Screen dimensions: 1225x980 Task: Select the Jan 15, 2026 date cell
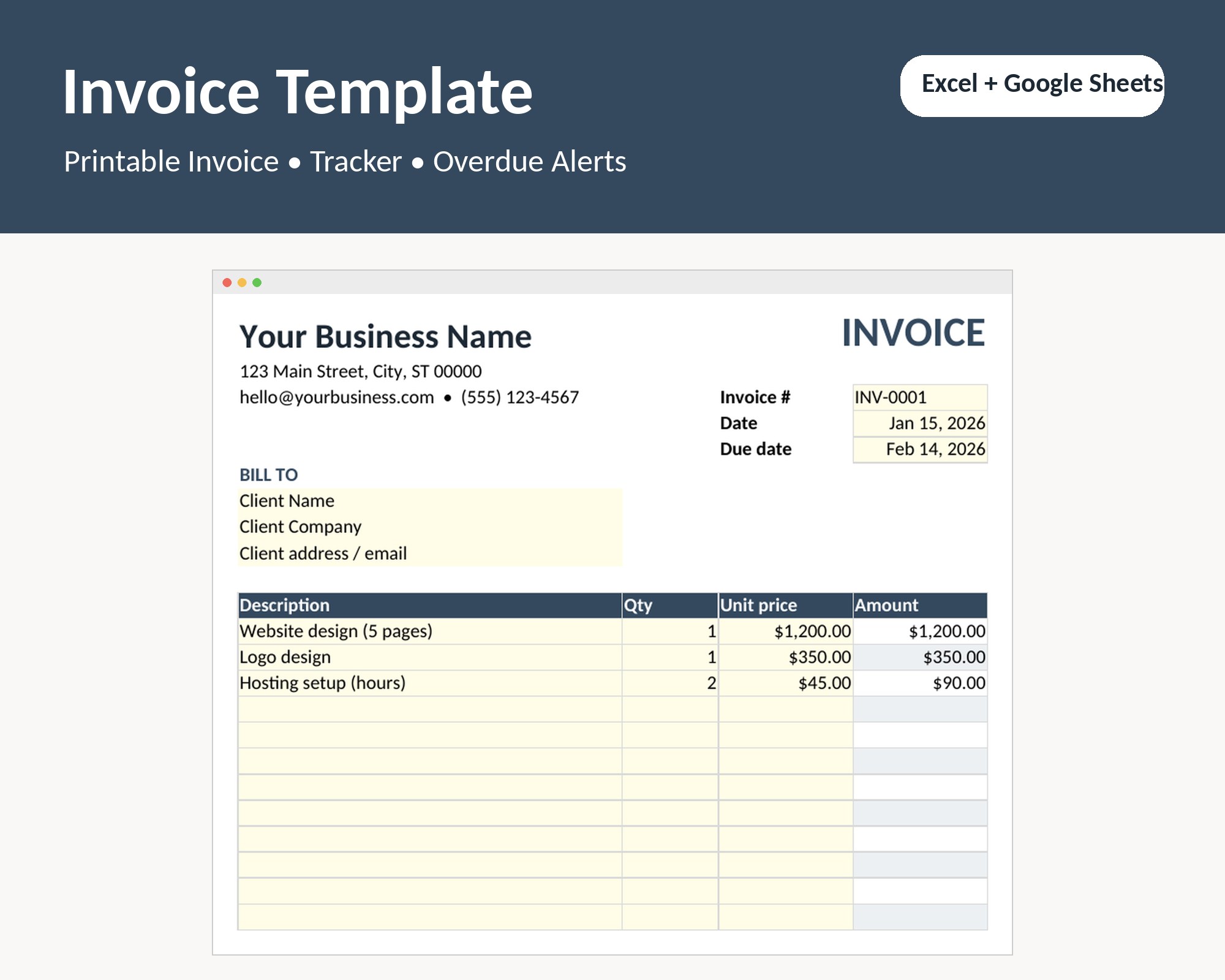point(920,423)
